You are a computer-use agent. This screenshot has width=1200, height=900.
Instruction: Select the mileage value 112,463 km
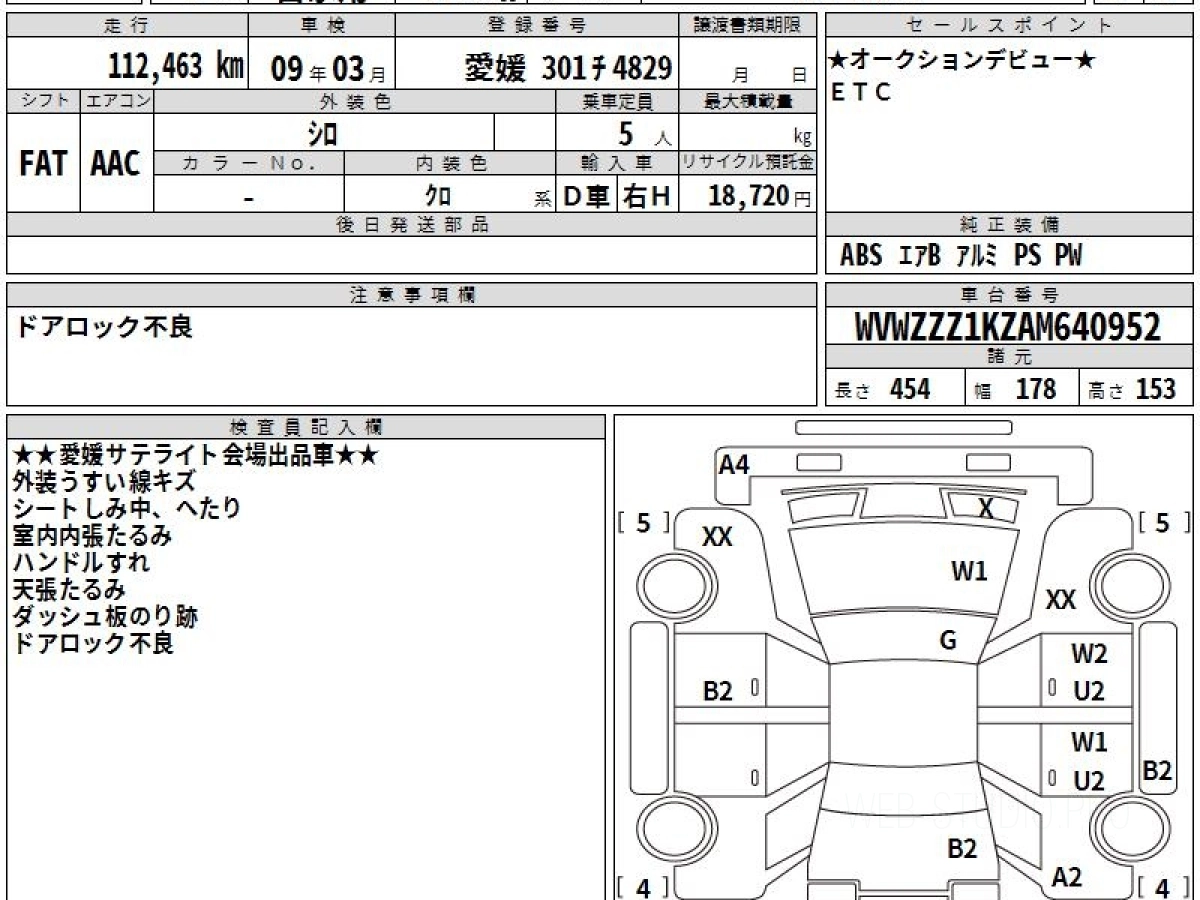point(176,67)
